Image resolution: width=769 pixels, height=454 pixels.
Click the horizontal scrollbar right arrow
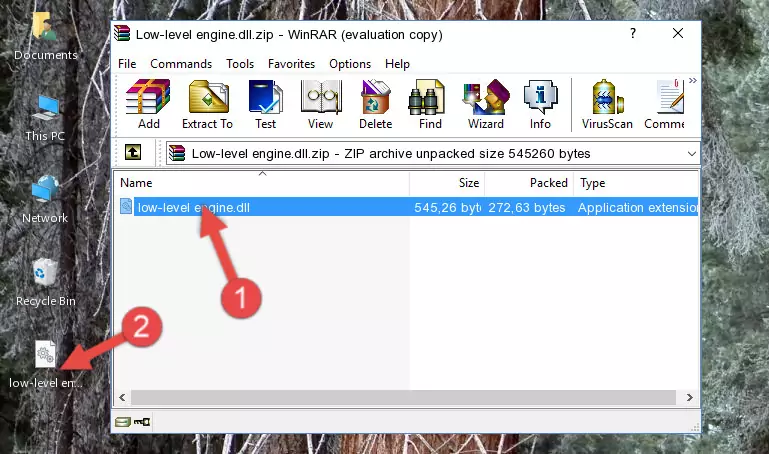(690, 397)
